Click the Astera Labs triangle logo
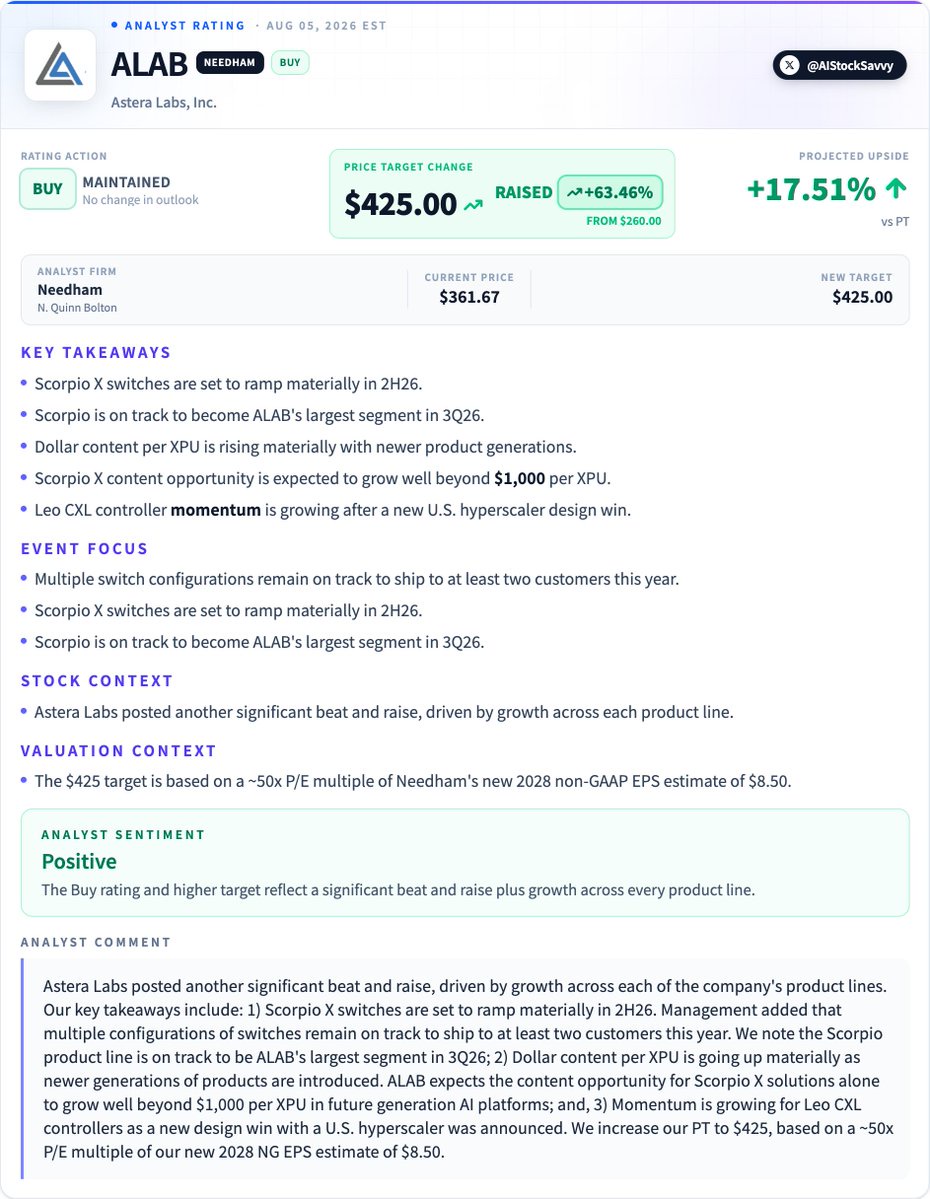Screen dimensions: 930x1199 tap(60, 65)
